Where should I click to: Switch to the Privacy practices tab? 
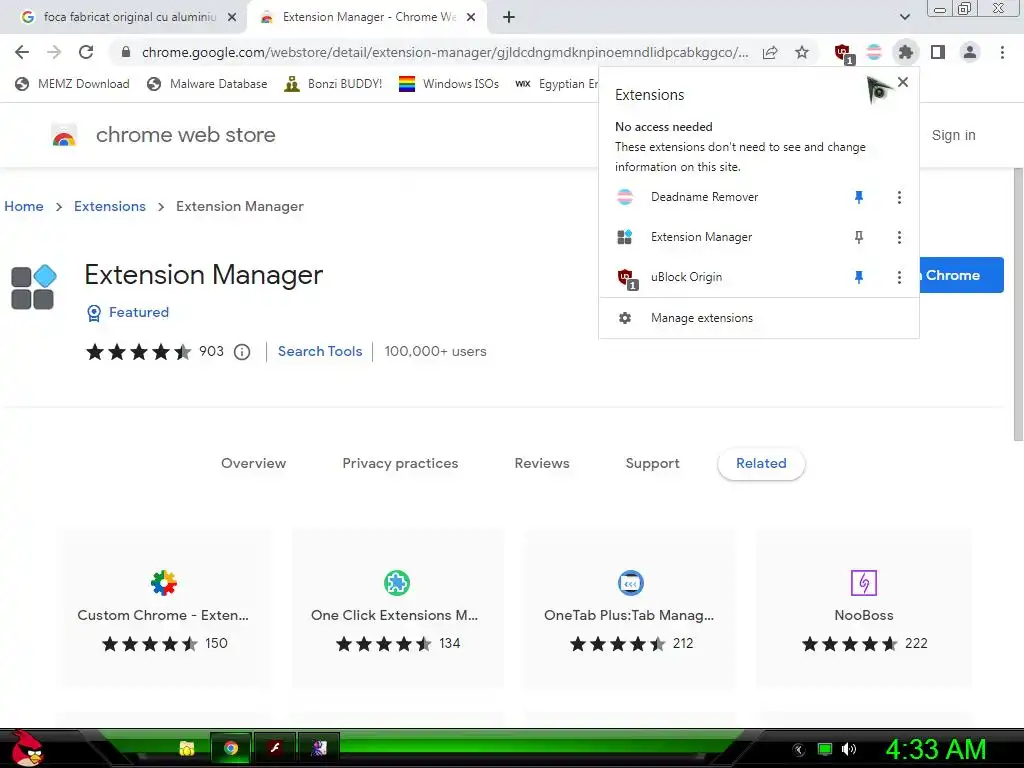[x=400, y=464]
